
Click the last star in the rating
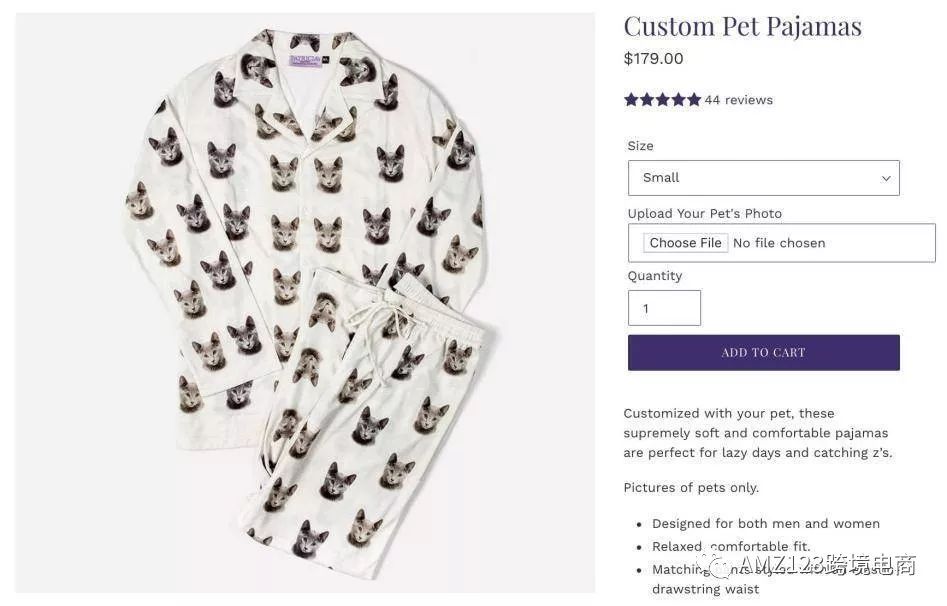click(x=694, y=100)
